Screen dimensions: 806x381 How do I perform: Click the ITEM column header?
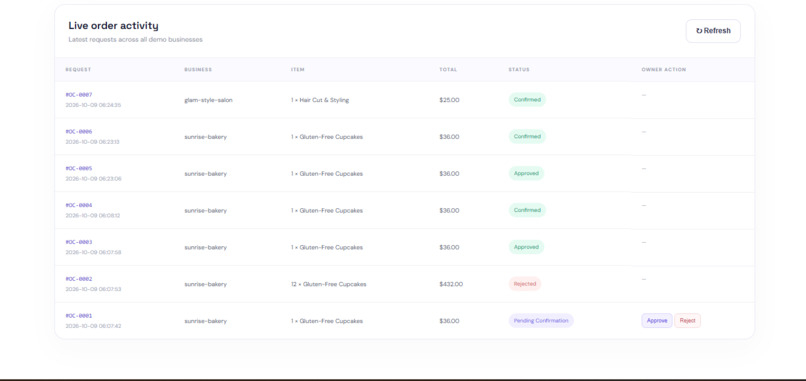click(298, 70)
